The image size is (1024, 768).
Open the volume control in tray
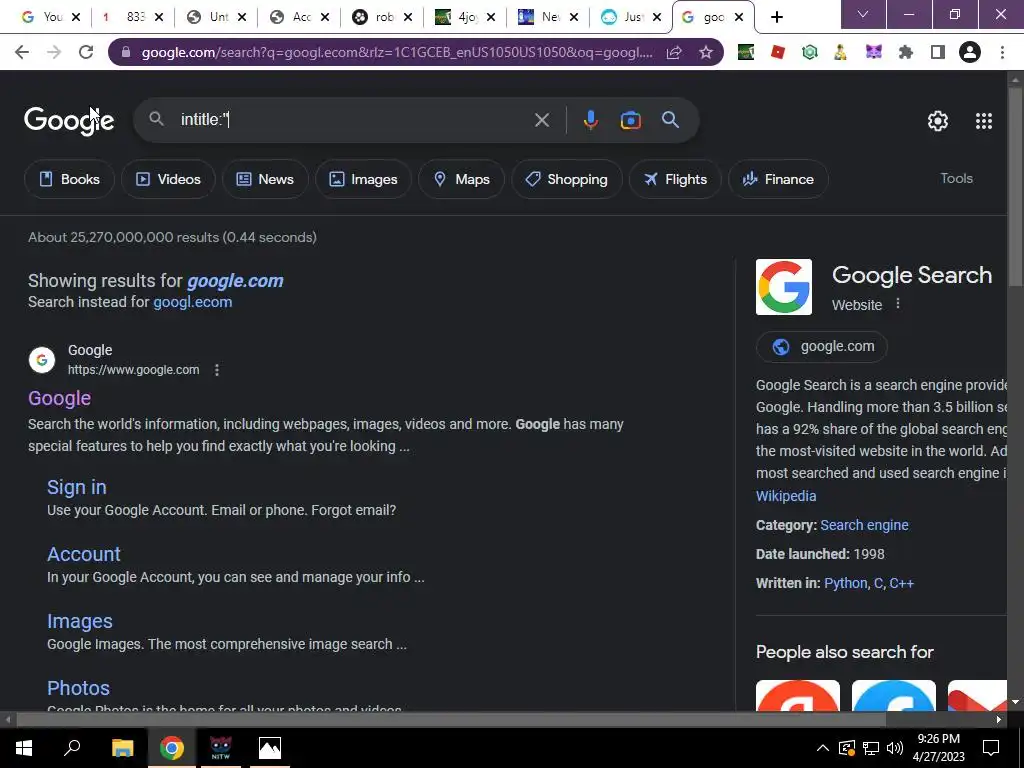click(x=895, y=748)
